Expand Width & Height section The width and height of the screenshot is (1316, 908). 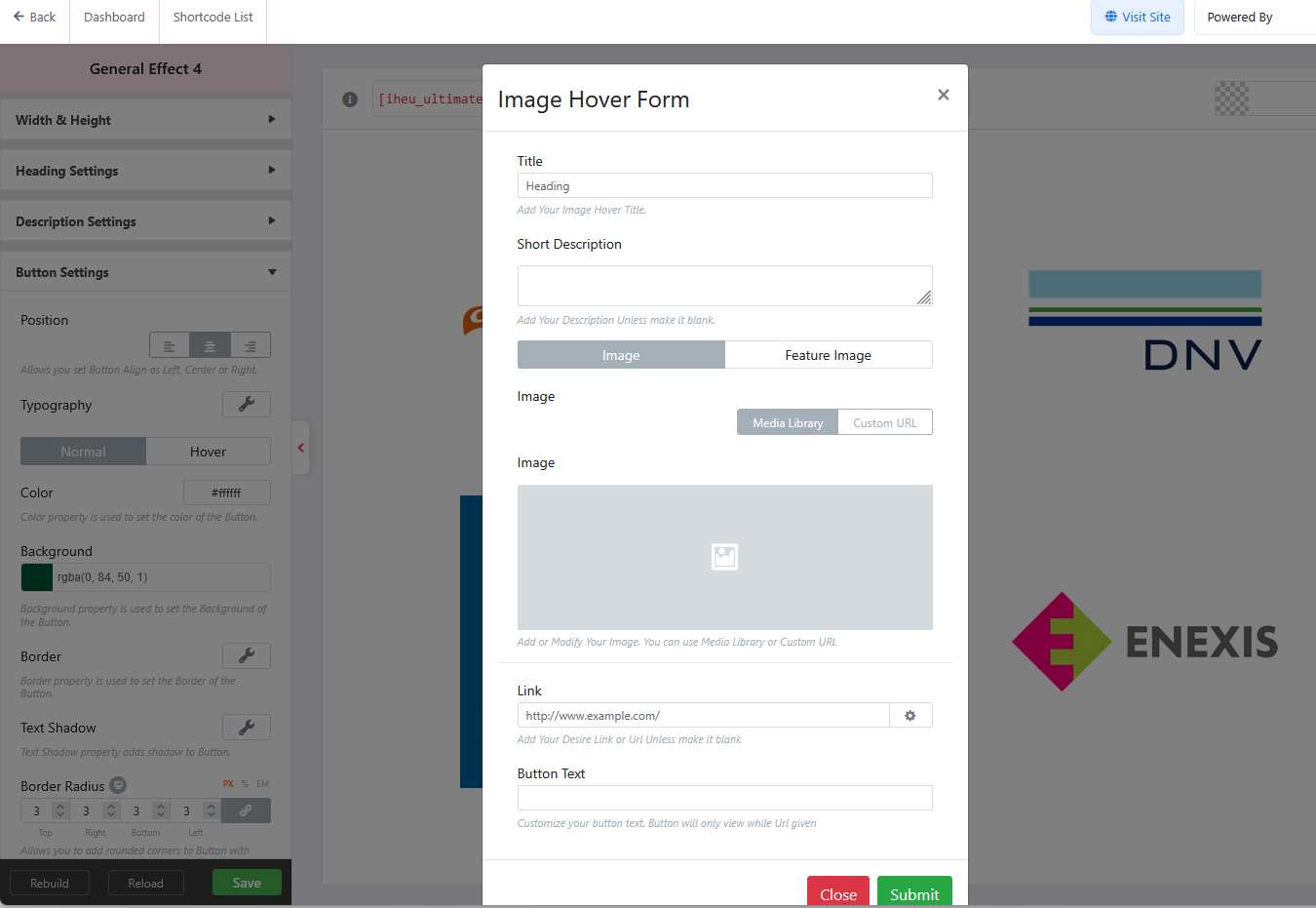145,120
